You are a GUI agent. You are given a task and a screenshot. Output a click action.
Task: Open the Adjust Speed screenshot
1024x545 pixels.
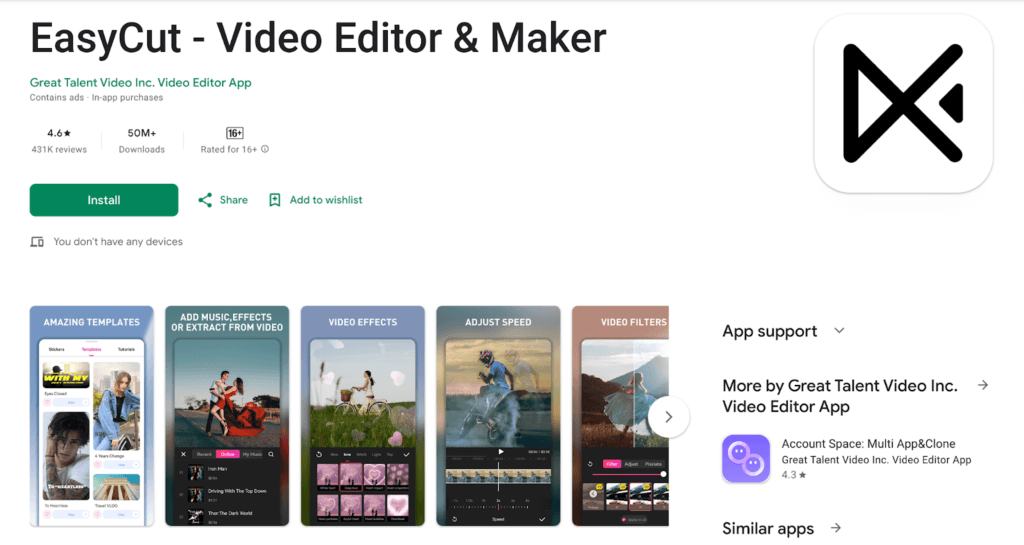coord(498,416)
